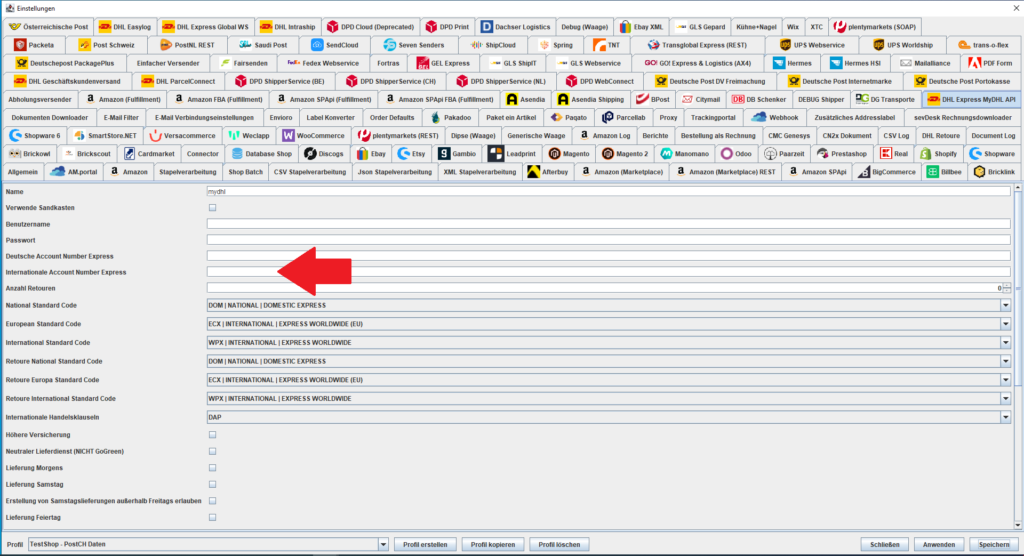Screen dimensions: 1024x556
Task: Open the BigCommerce icon
Action: pos(864,172)
